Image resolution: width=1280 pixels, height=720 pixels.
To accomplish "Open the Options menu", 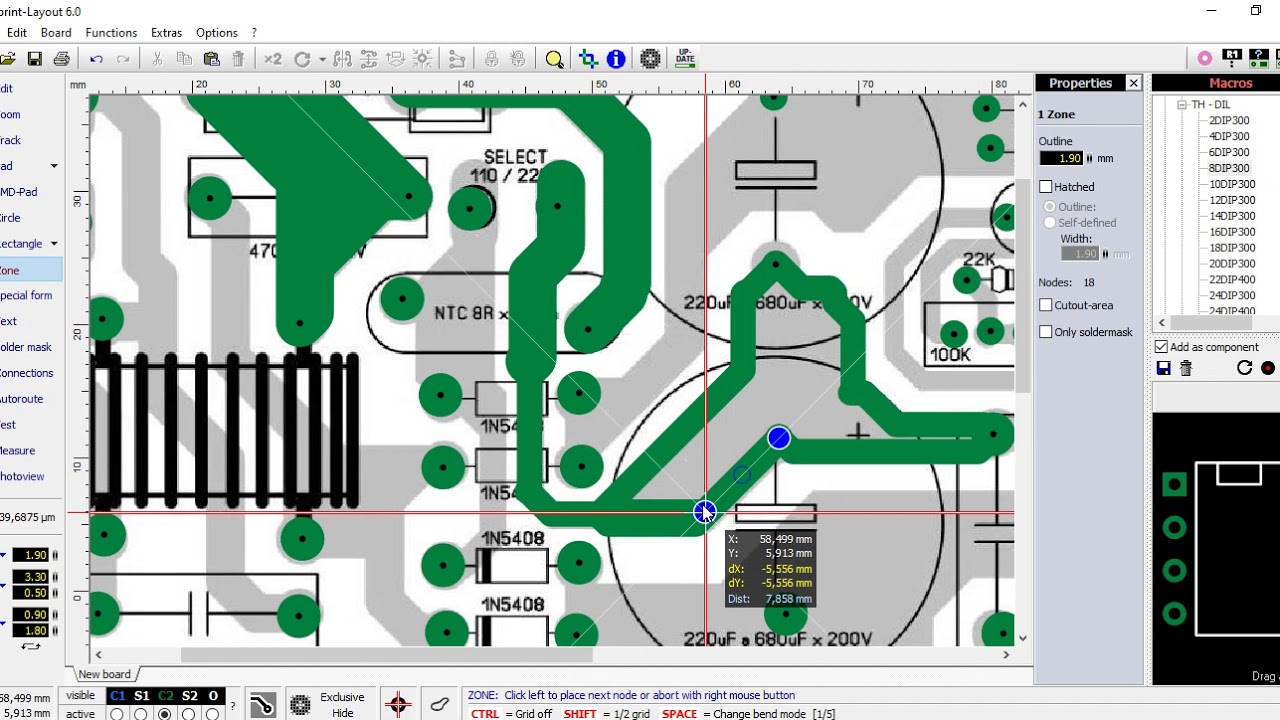I will (x=217, y=33).
